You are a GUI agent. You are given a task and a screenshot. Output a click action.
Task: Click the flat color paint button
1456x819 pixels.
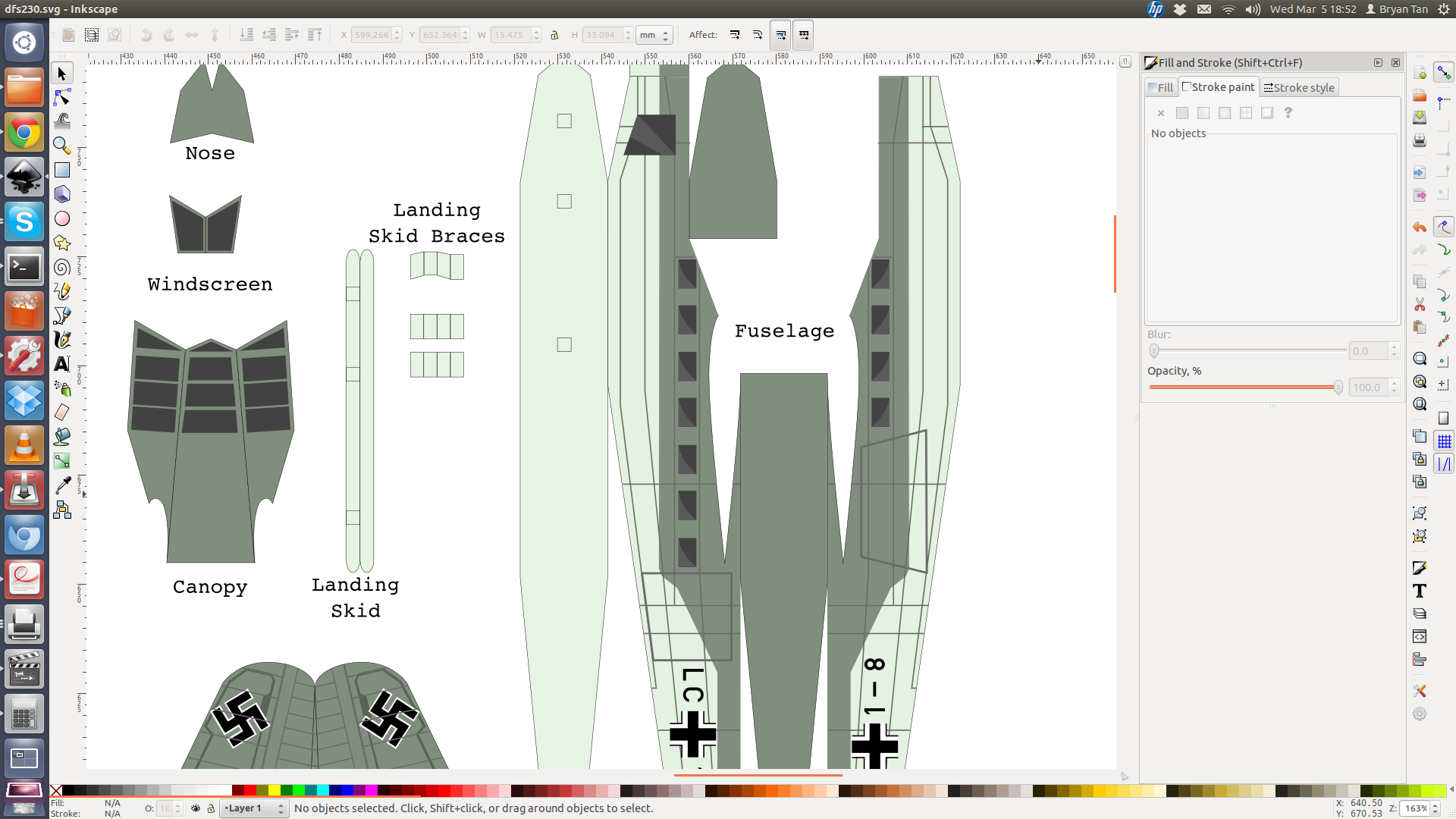[1182, 113]
